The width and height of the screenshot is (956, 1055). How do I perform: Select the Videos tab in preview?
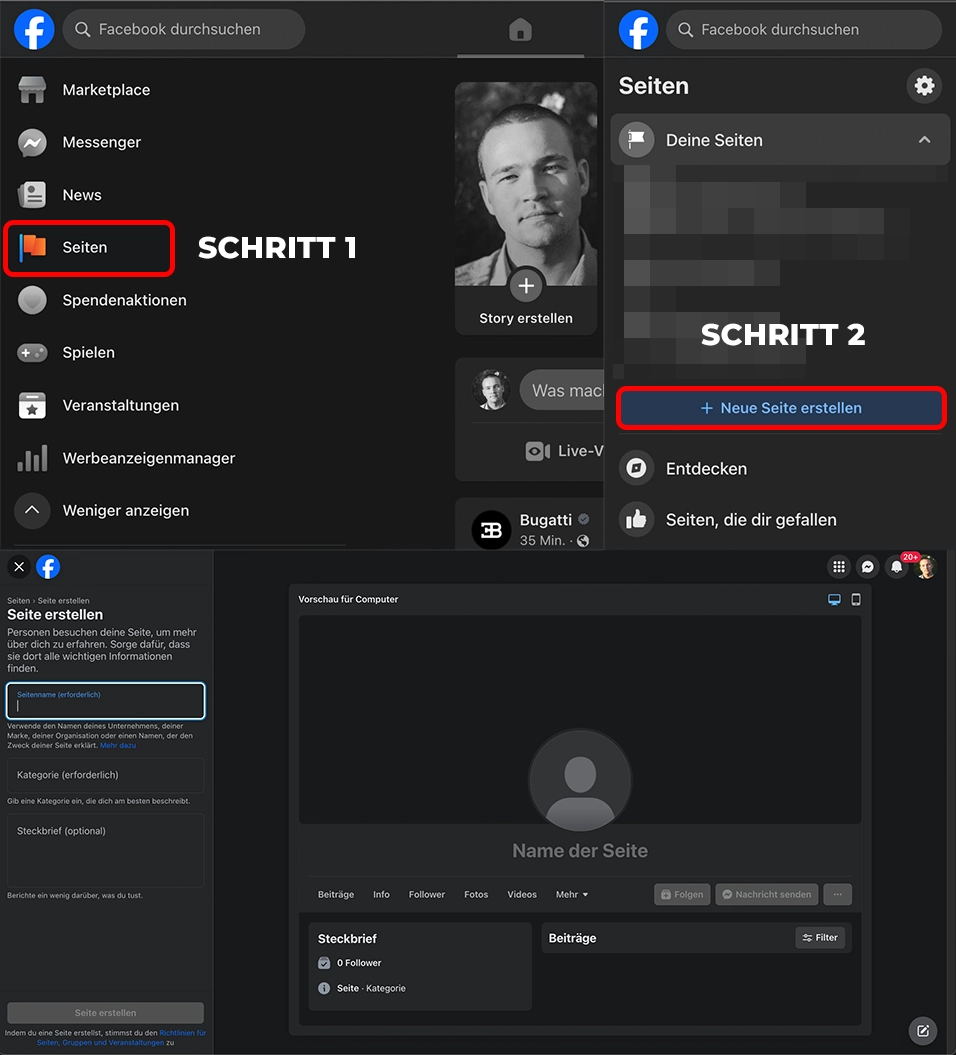pyautogui.click(x=522, y=894)
